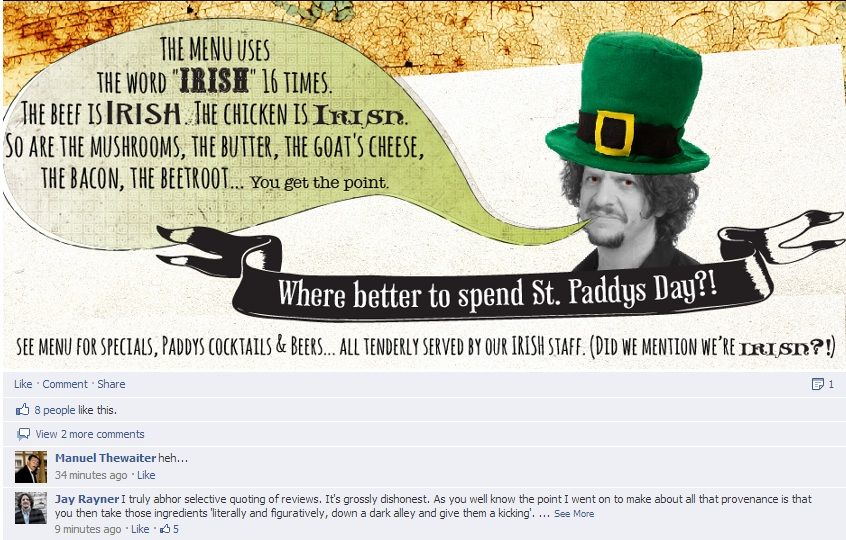Screen dimensions: 846x540
Task: Expand View 2 more comments
Action: tap(90, 434)
